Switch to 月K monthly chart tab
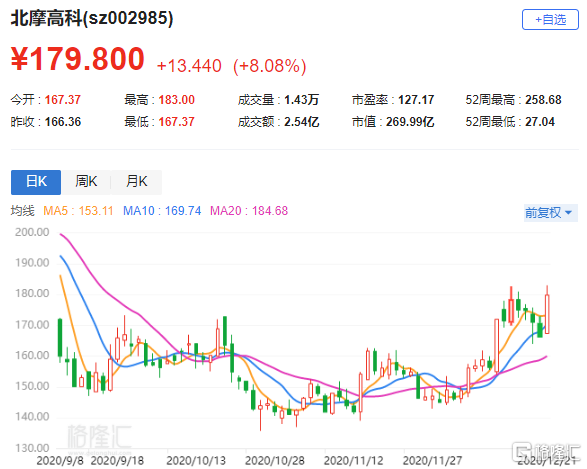The width and height of the screenshot is (587, 469). 137,182
